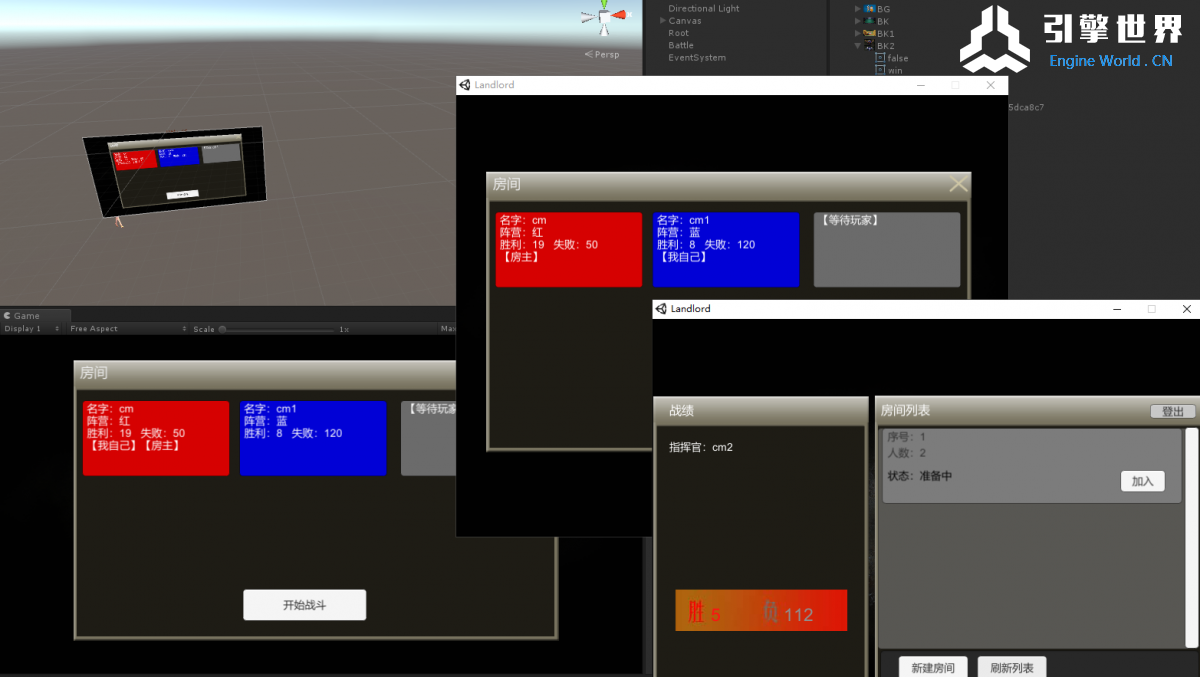This screenshot has height=677, width=1200.
Task: Open the Free Aspect dropdown
Action: click(x=125, y=329)
